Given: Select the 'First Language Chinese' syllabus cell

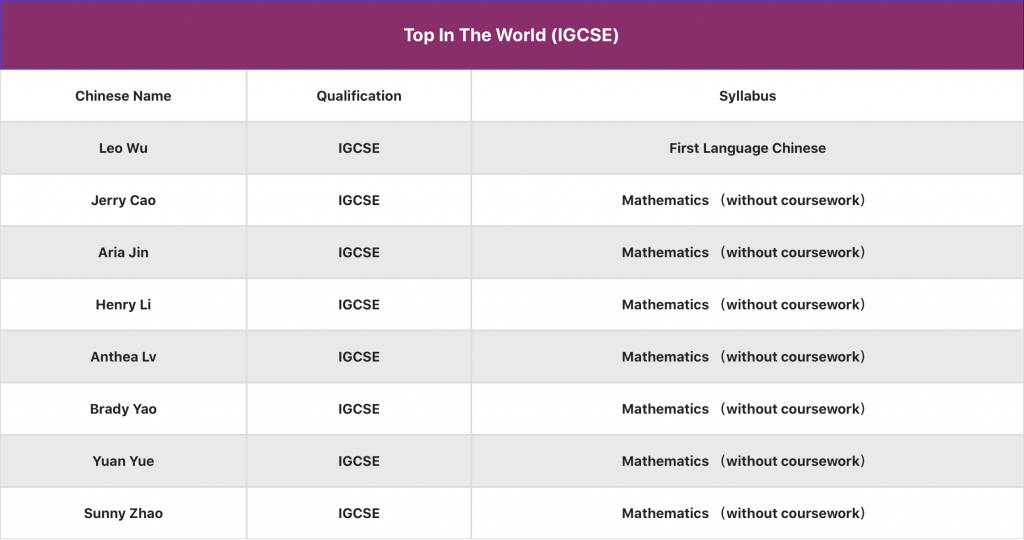Looking at the screenshot, I should [747, 148].
